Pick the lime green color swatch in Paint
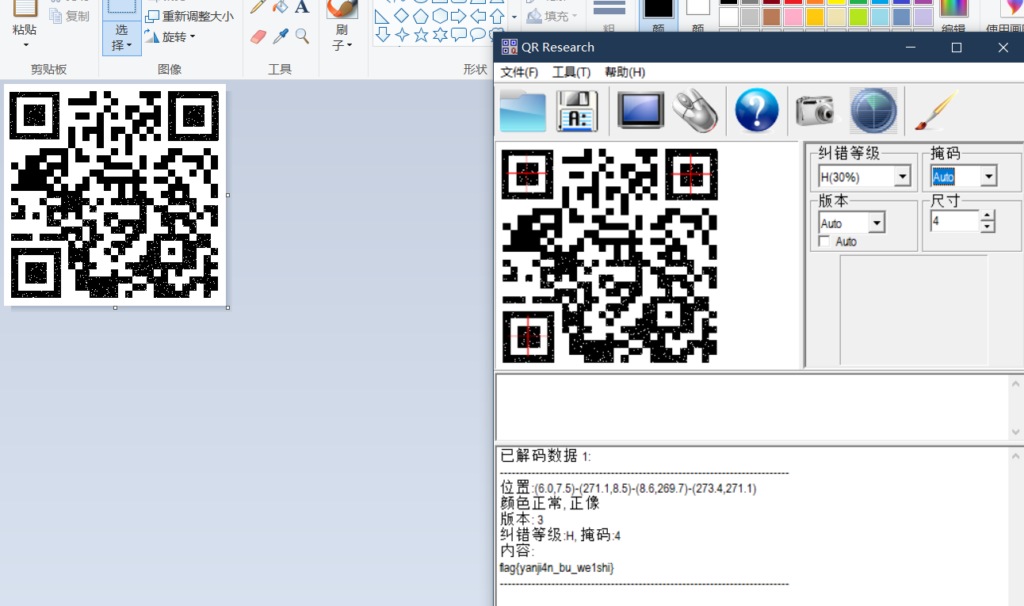The height and width of the screenshot is (606, 1024). tap(858, 16)
